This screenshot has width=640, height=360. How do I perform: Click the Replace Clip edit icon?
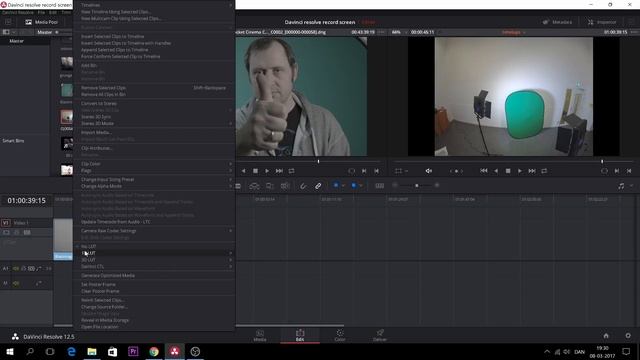point(285,186)
